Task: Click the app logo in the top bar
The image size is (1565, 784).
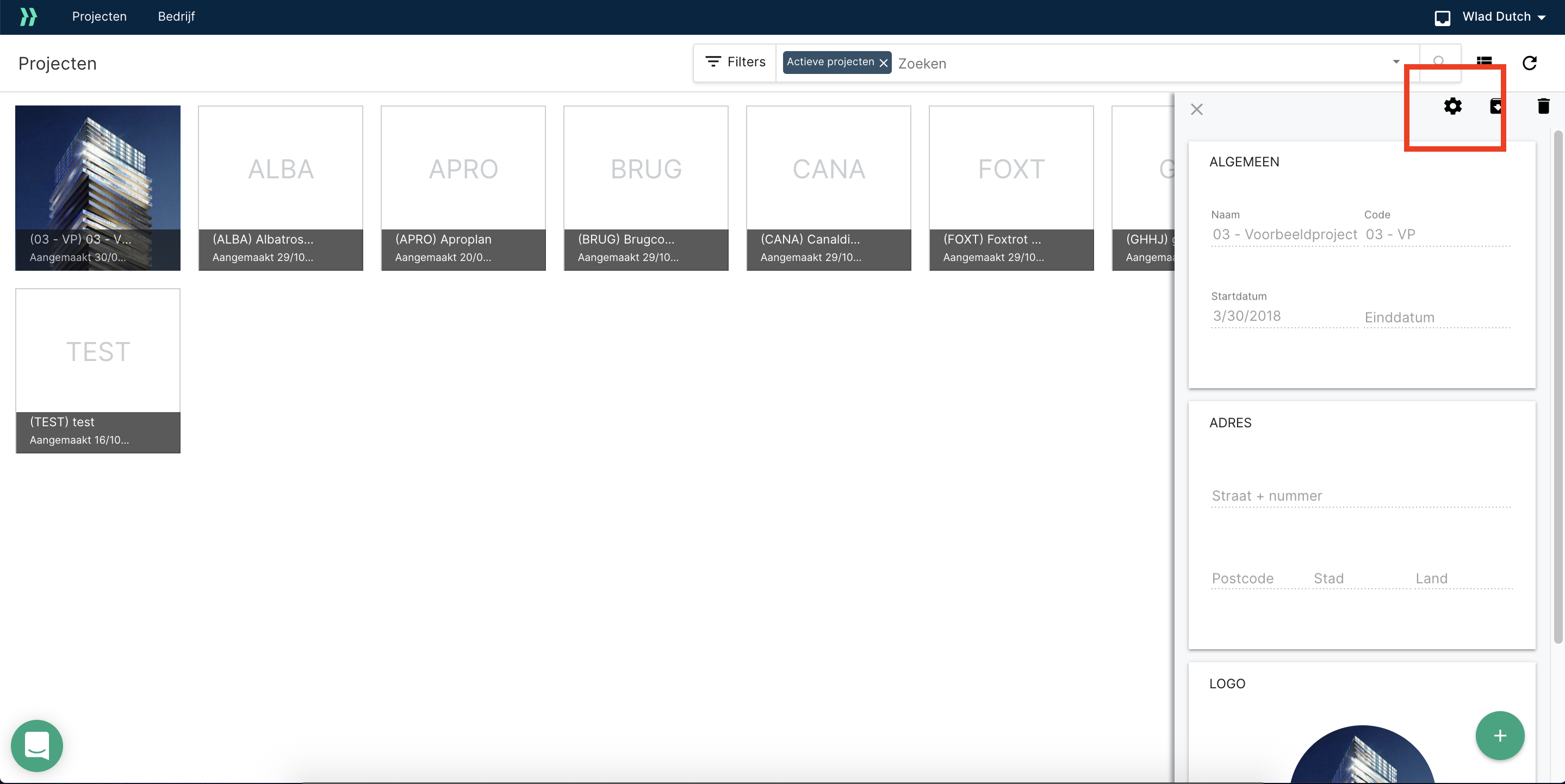Action: (28, 16)
